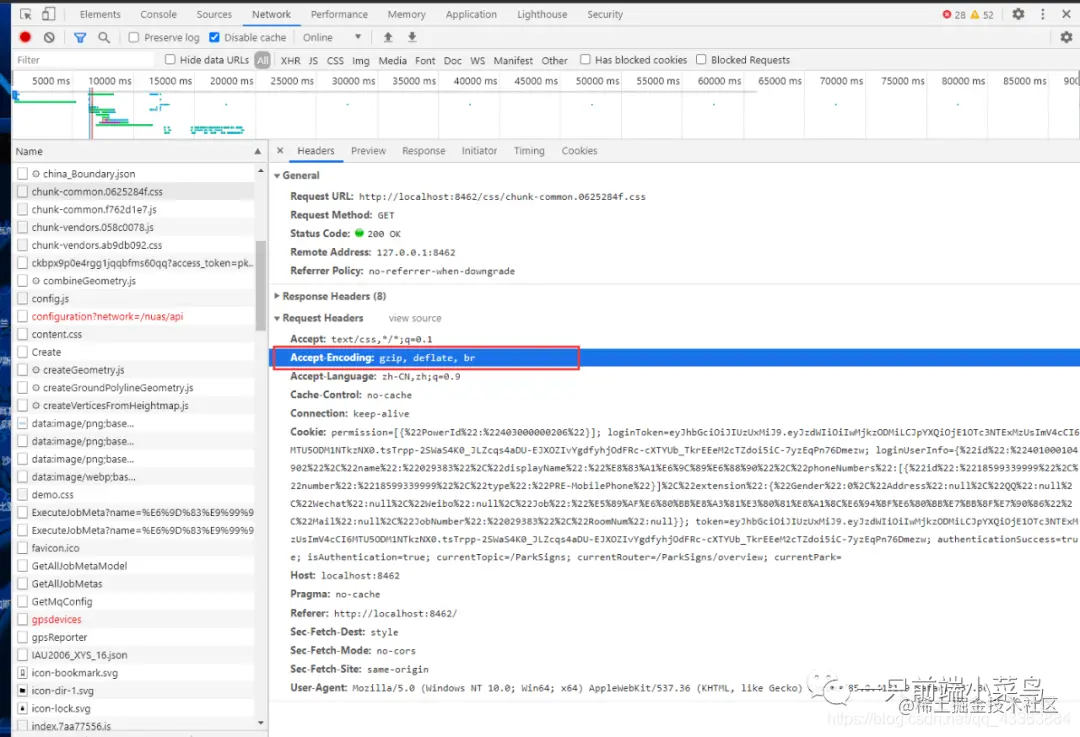
Task: Uncheck Disable cache checkbox
Action: (x=214, y=37)
